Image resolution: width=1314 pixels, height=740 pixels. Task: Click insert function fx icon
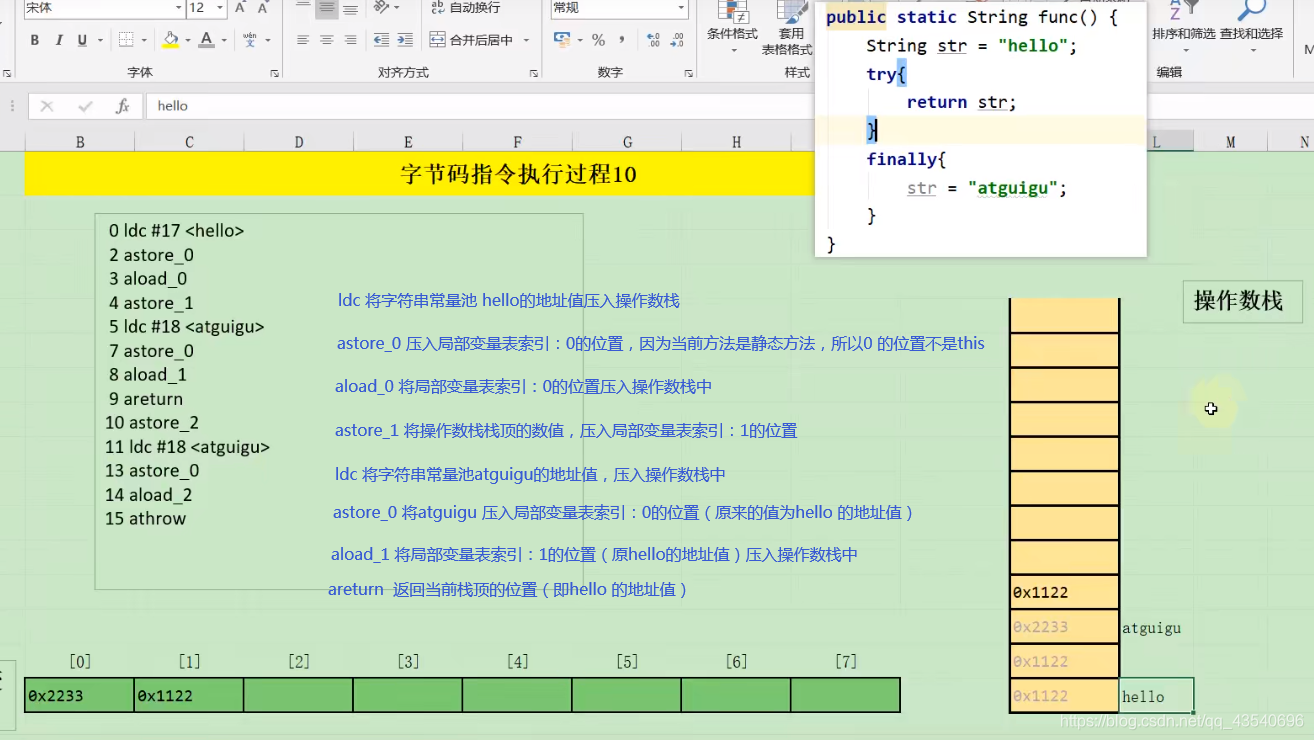point(122,106)
